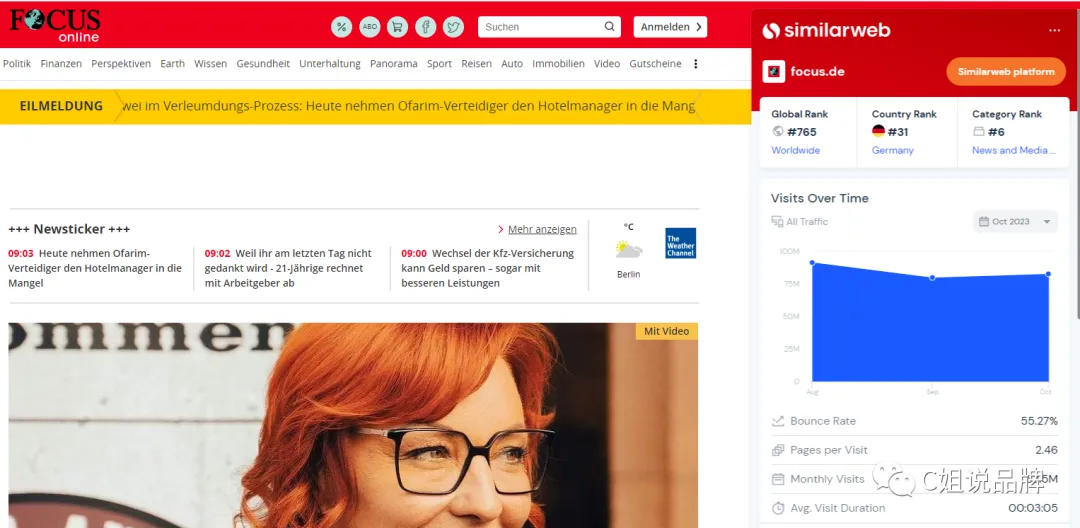This screenshot has width=1080, height=528.
Task: Click the Twitter bird icon
Action: click(453, 27)
